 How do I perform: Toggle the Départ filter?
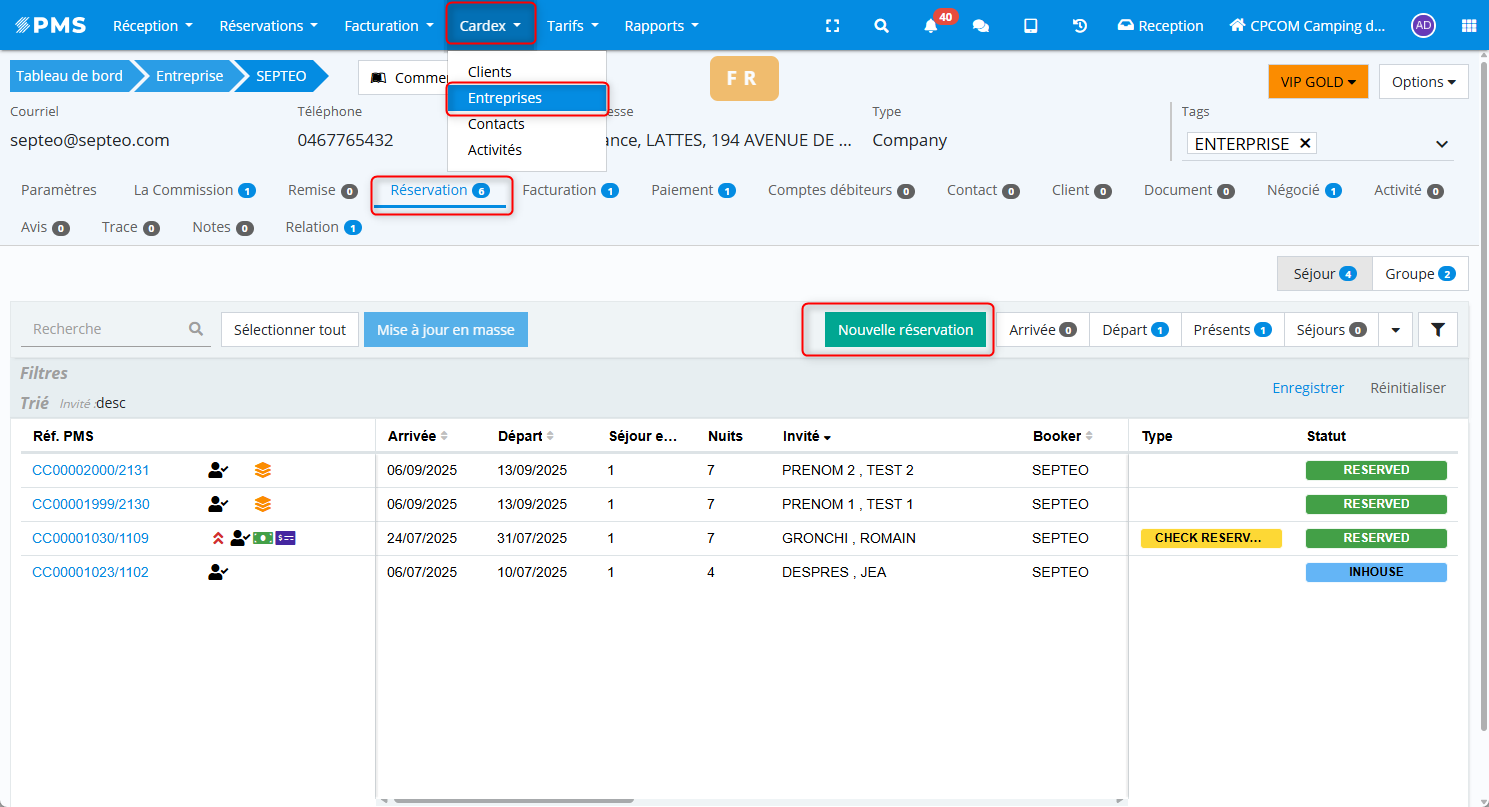[x=1134, y=330]
